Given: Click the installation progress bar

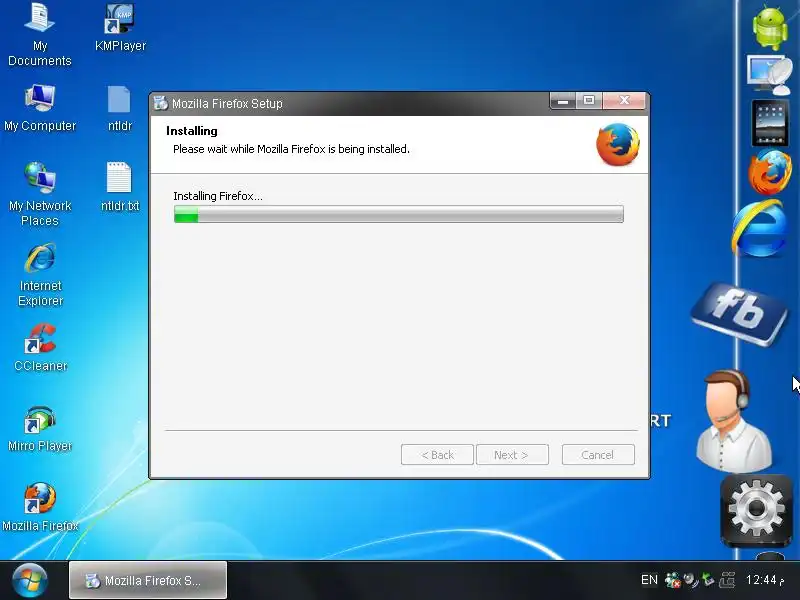Looking at the screenshot, I should pyautogui.click(x=398, y=214).
